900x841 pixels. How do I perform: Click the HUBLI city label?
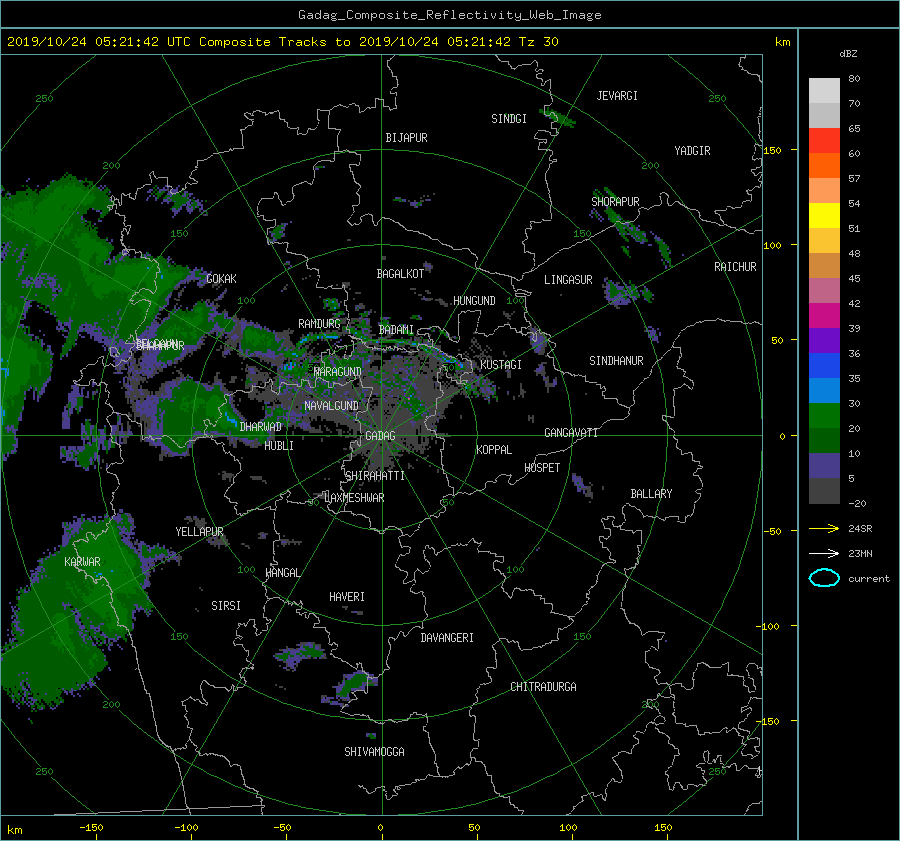279,446
